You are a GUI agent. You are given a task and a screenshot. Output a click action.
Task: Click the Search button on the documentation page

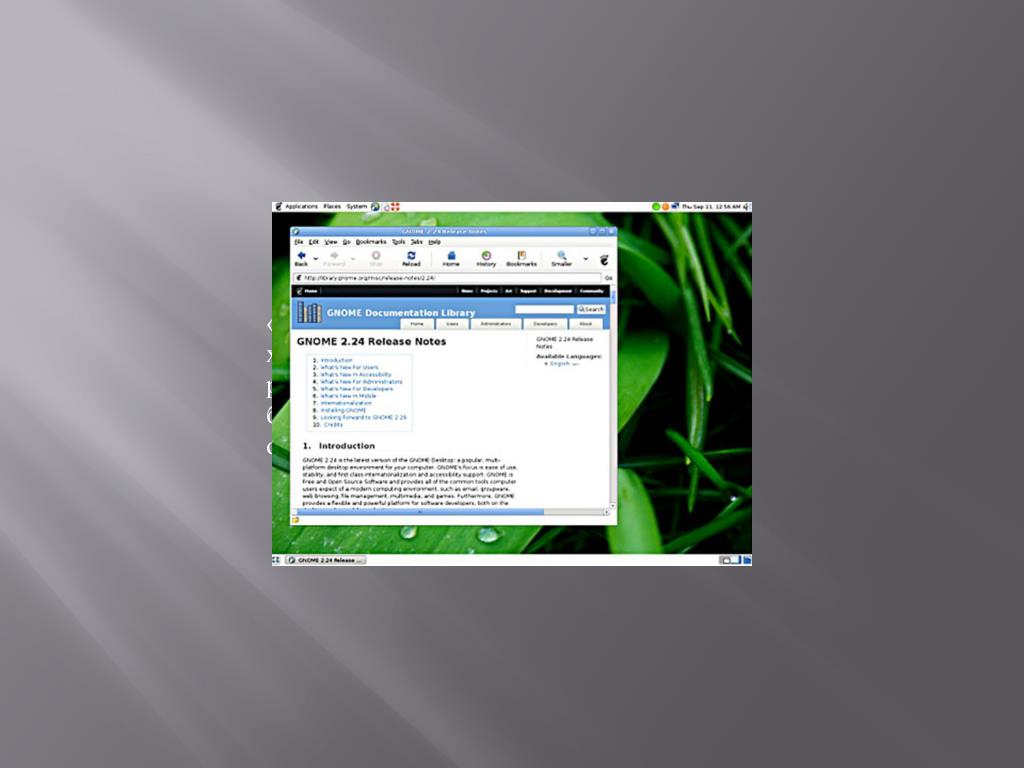click(x=591, y=310)
